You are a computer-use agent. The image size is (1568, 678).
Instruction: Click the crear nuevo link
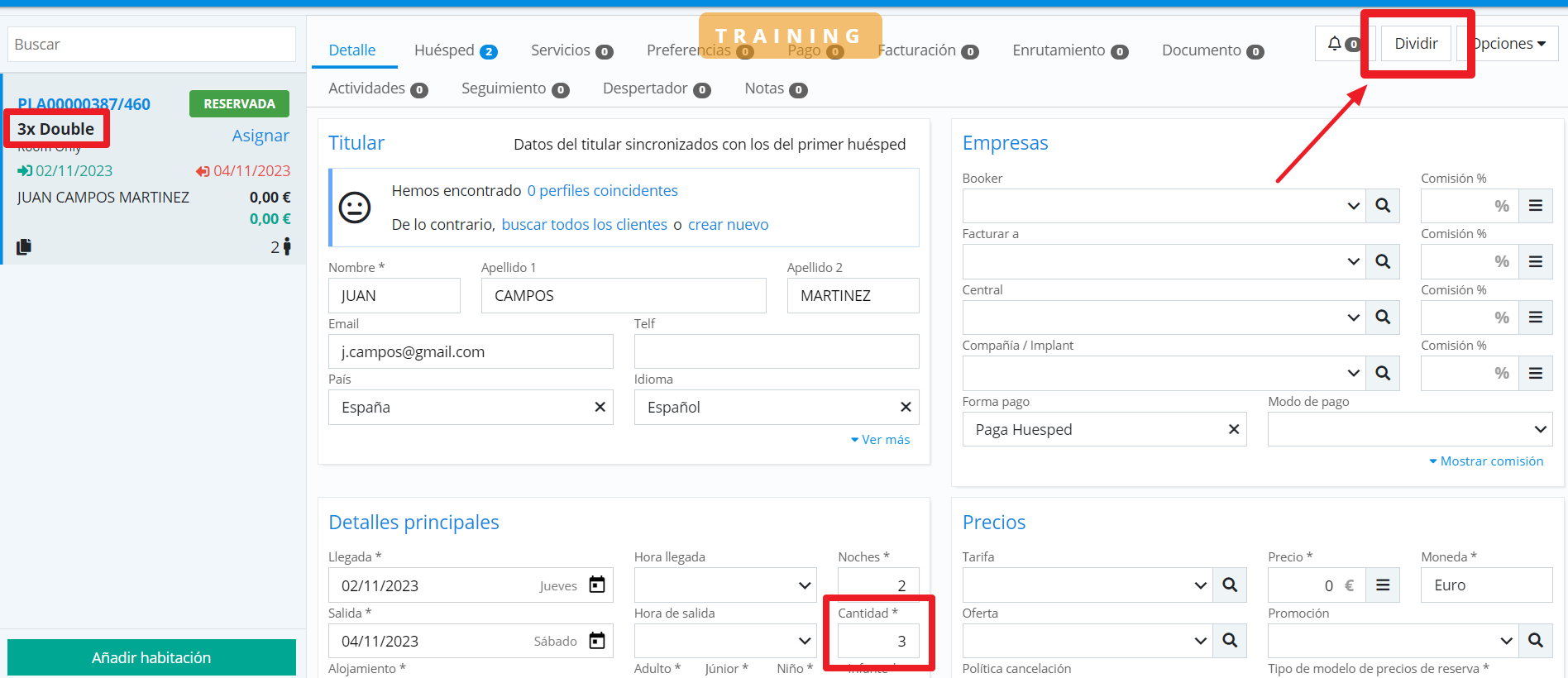point(728,225)
